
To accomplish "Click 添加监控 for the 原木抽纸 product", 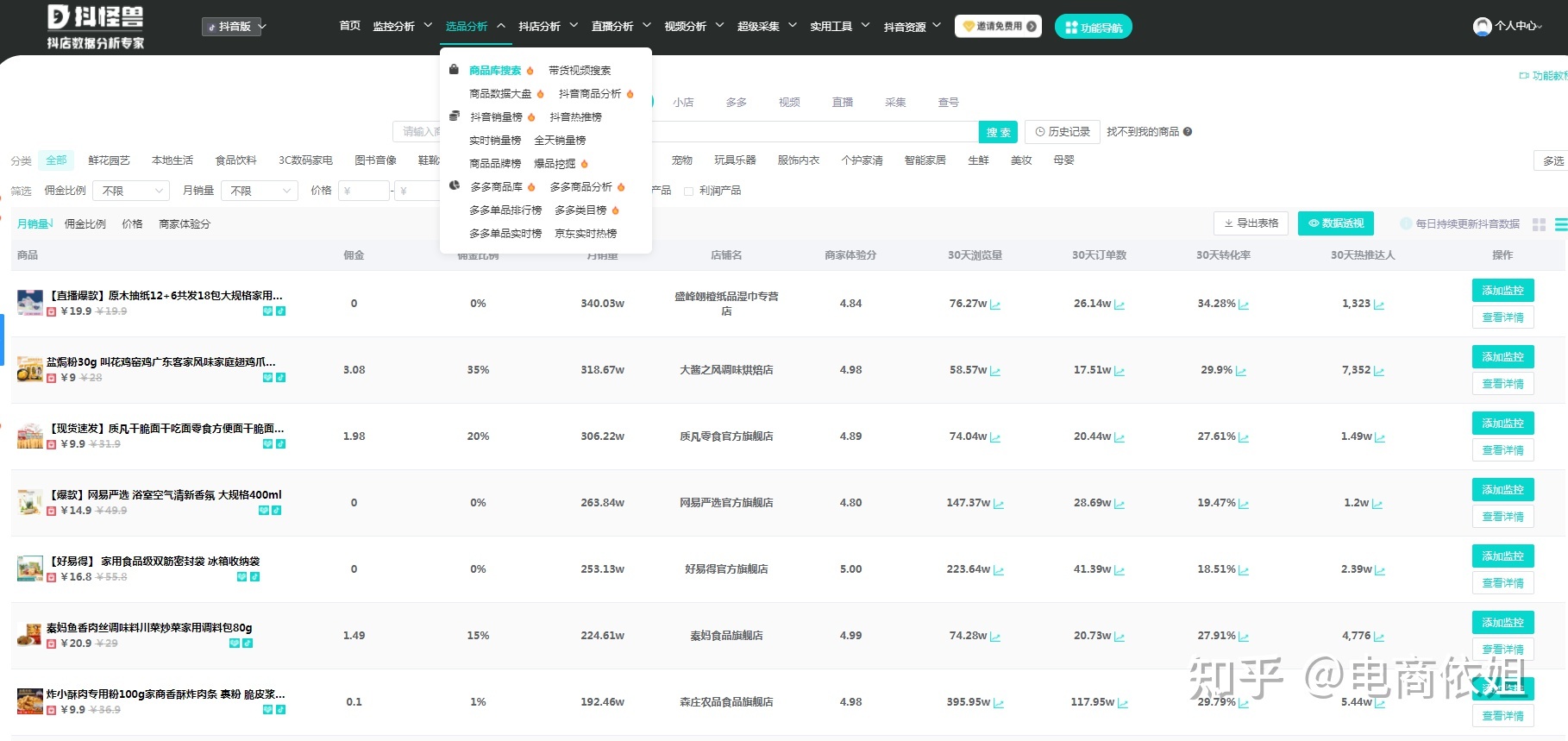I will 1502,291.
